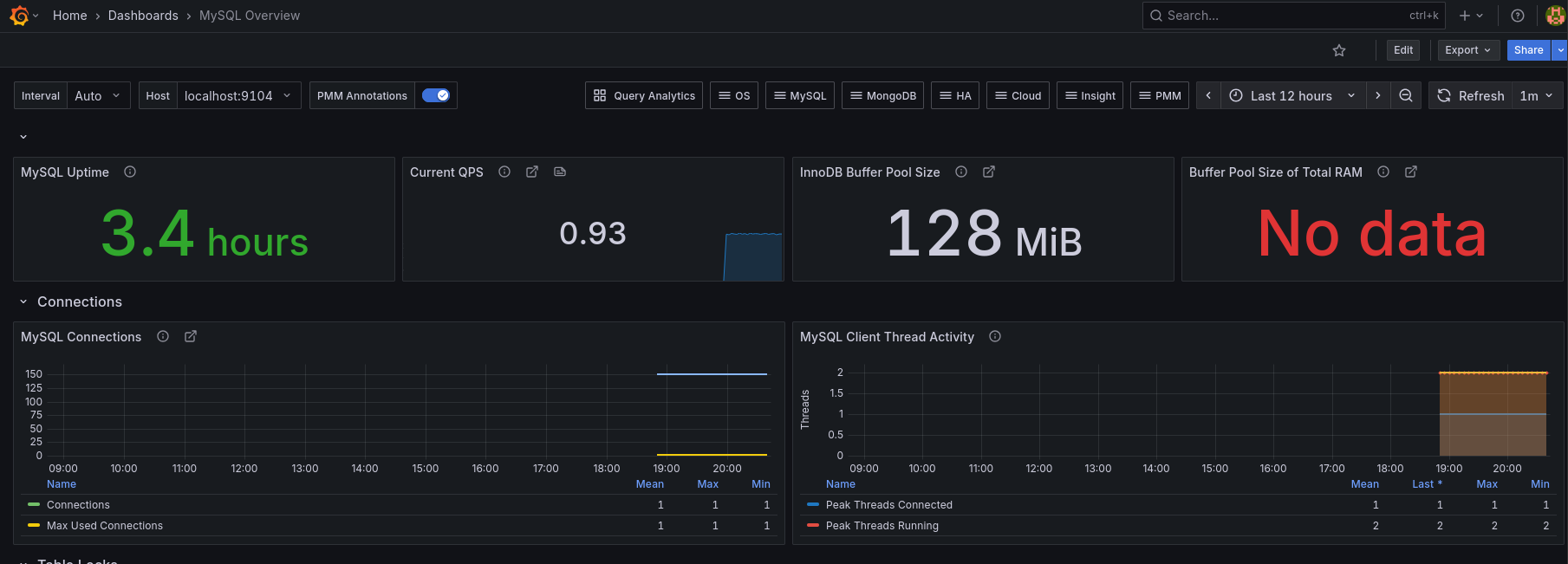Click blue Peak Threads Connected color swatch
This screenshot has height=564, width=1568.
[x=813, y=504]
